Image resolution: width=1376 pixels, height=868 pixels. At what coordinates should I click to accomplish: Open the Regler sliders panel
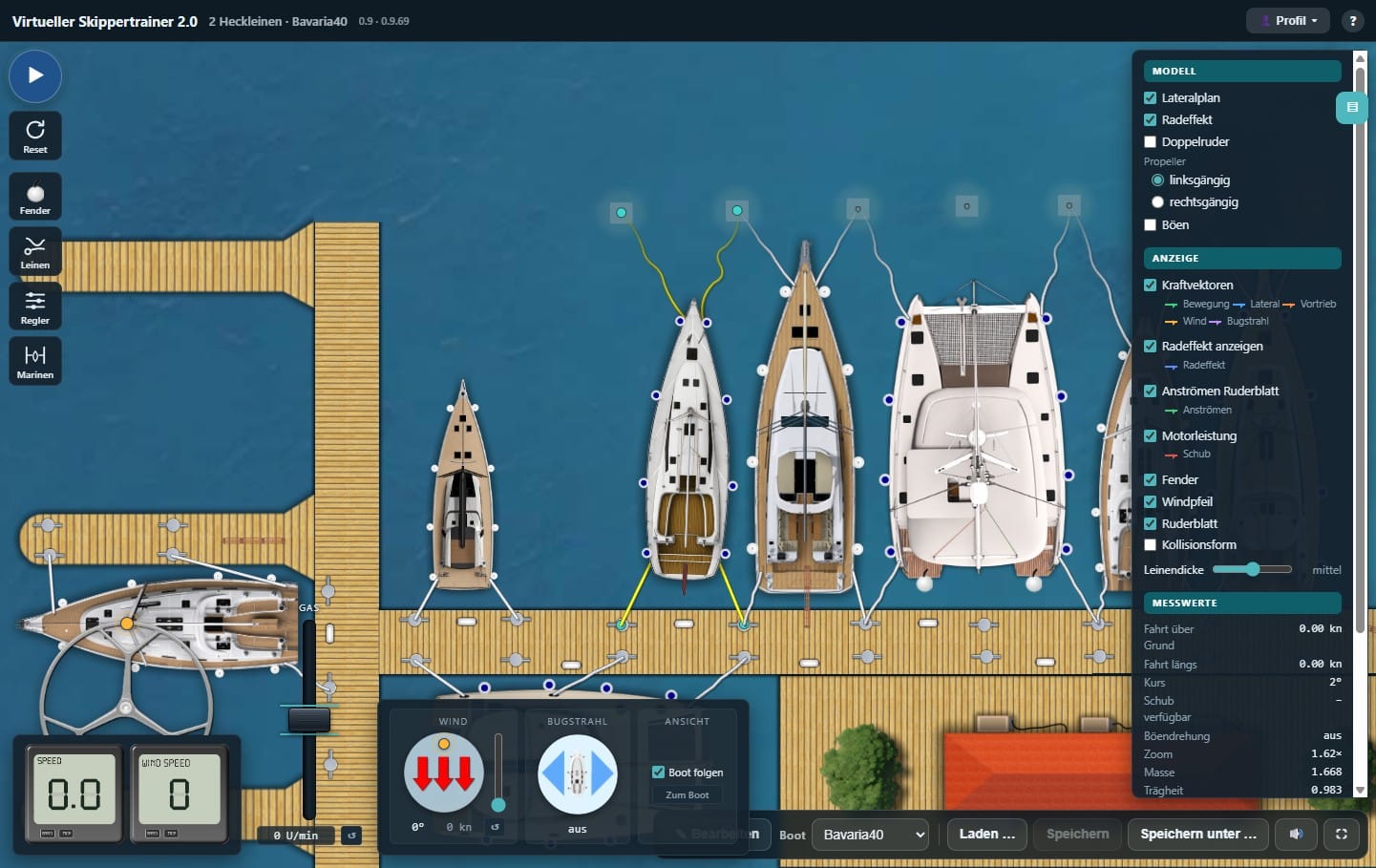coord(35,307)
